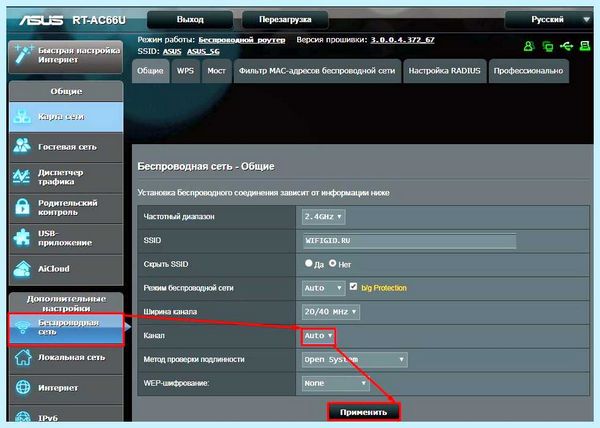Open the Traffic Manager (Диспетчер трафика)
The height and width of the screenshot is (428, 600).
pyautogui.click(x=66, y=177)
